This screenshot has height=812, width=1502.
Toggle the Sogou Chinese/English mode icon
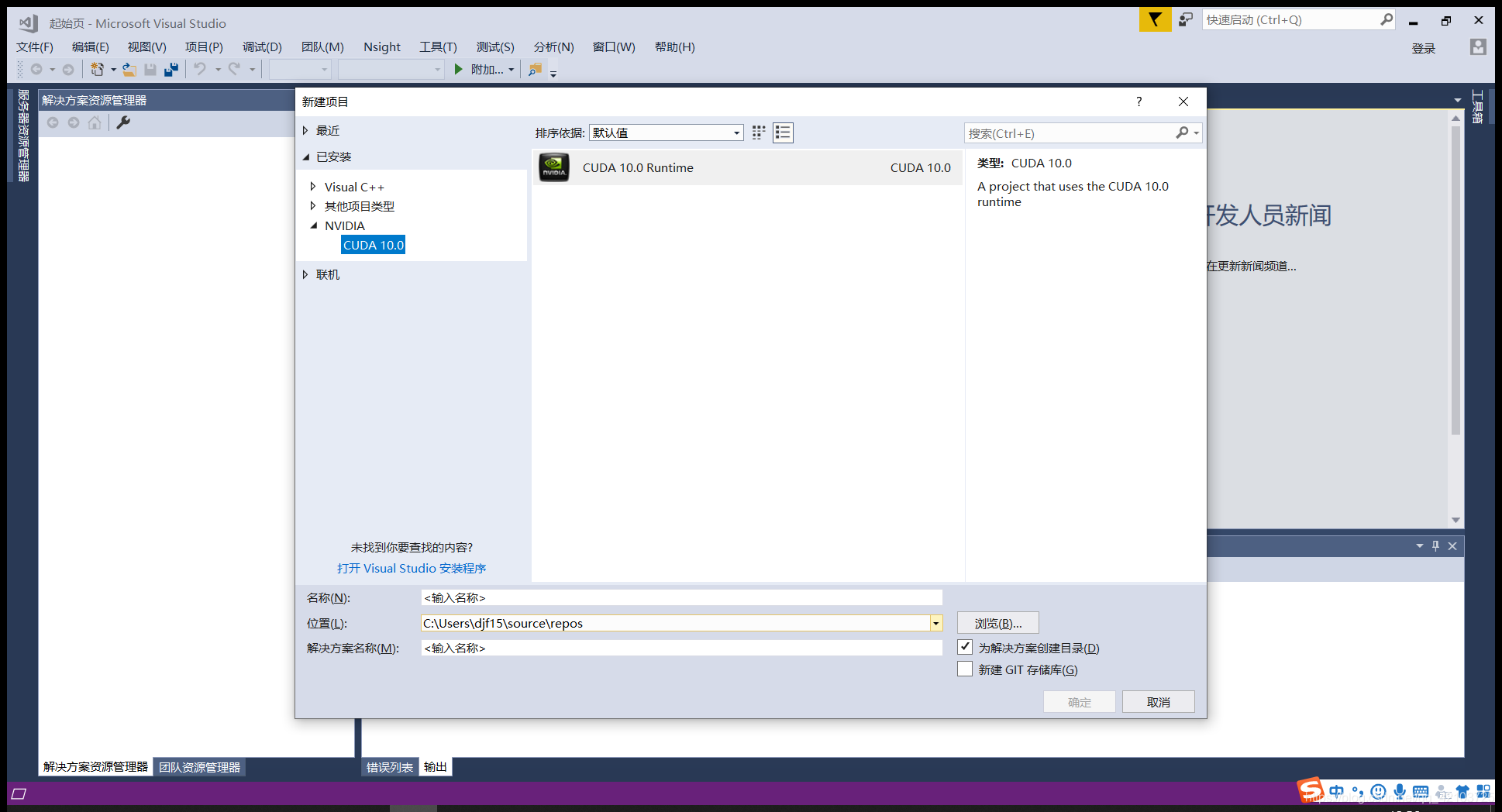[1337, 791]
